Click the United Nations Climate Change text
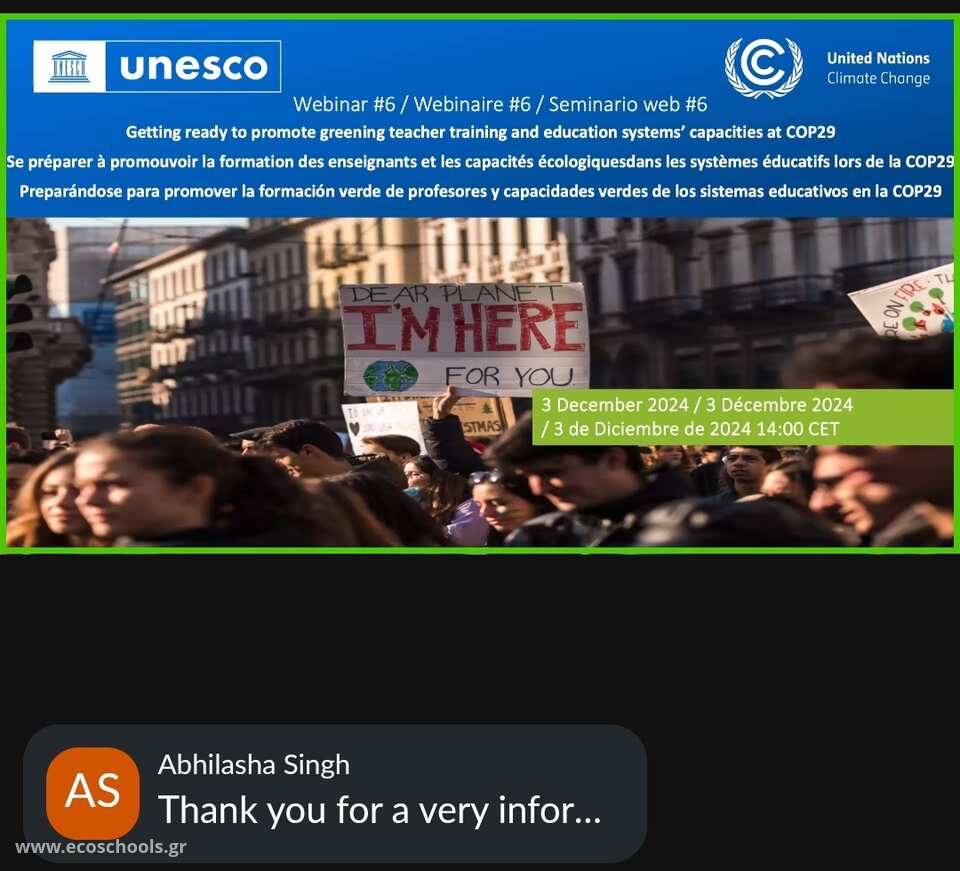The height and width of the screenshot is (871, 960). tap(878, 68)
